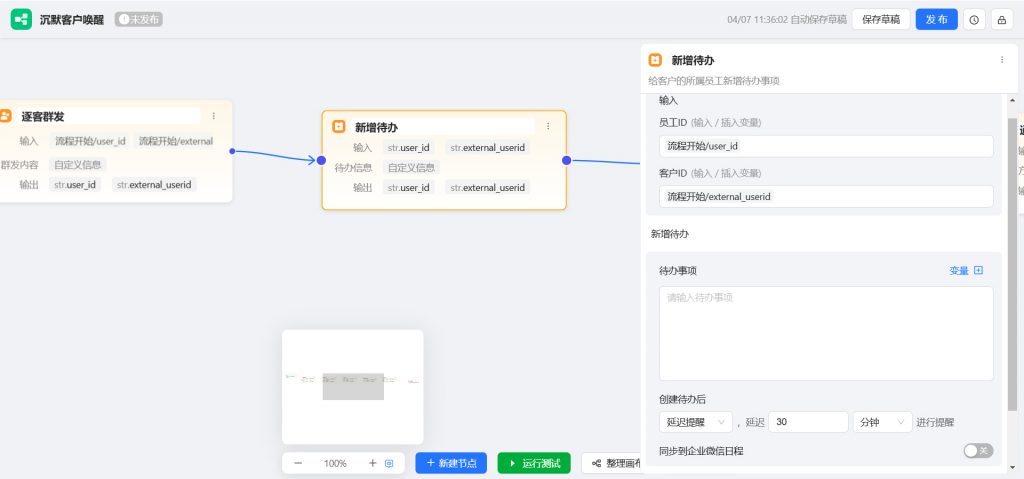This screenshot has height=479, width=1024.
Task: Open the 分钟 unit dropdown
Action: (x=882, y=422)
